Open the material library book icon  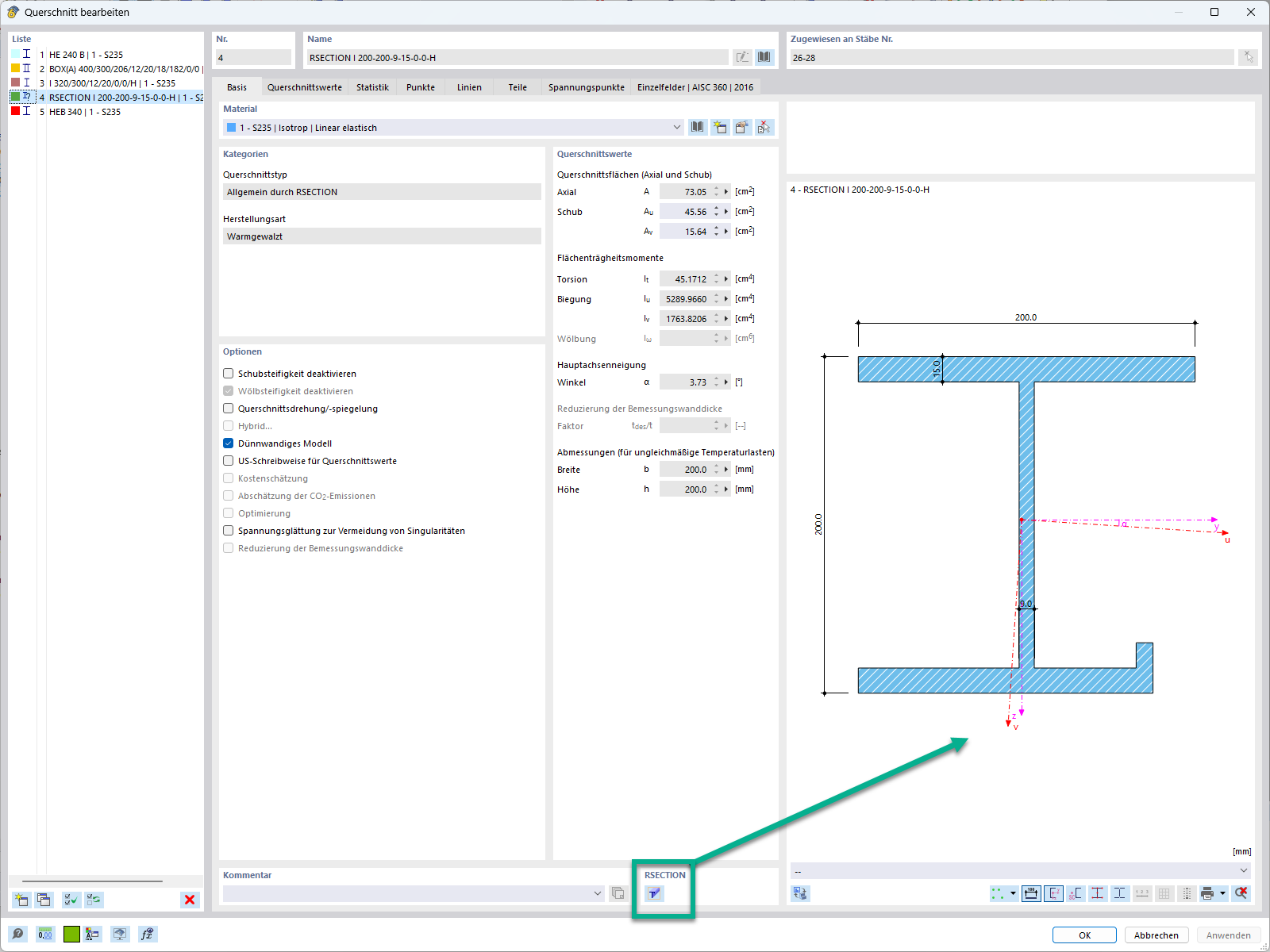tap(697, 127)
